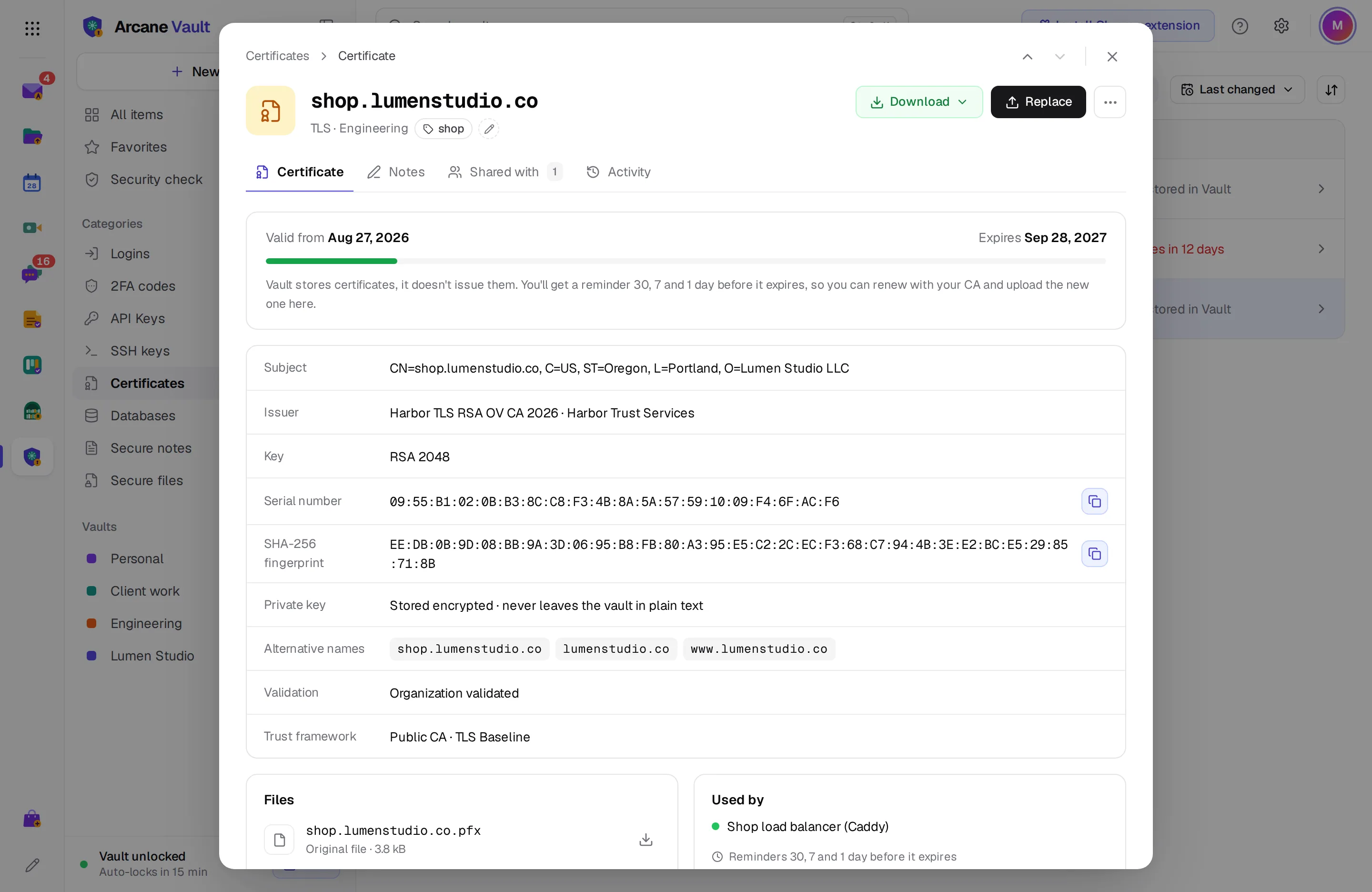This screenshot has height=892, width=1372.
Task: Click the shop tag chip
Action: coord(444,129)
